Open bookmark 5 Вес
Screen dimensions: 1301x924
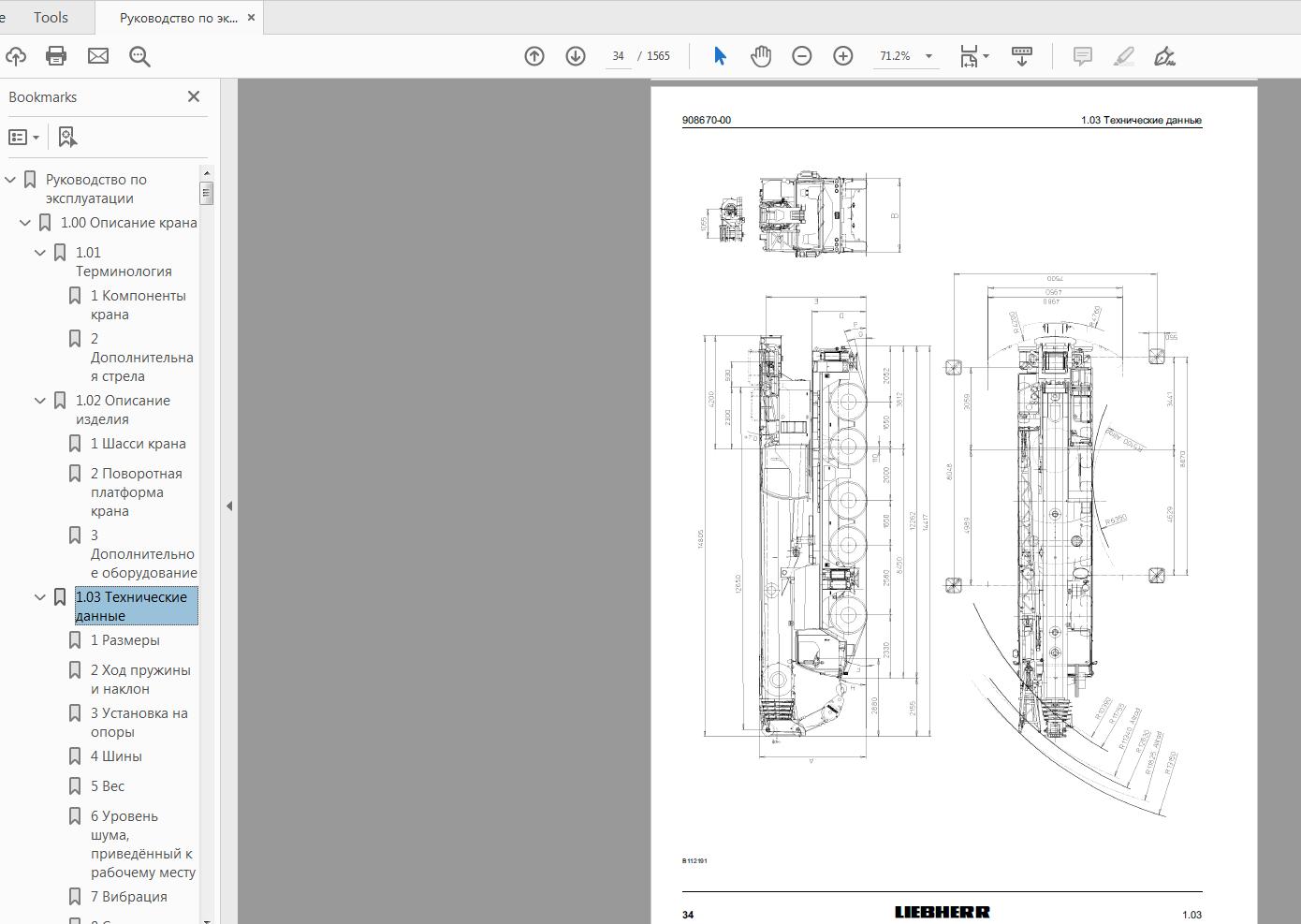click(108, 786)
